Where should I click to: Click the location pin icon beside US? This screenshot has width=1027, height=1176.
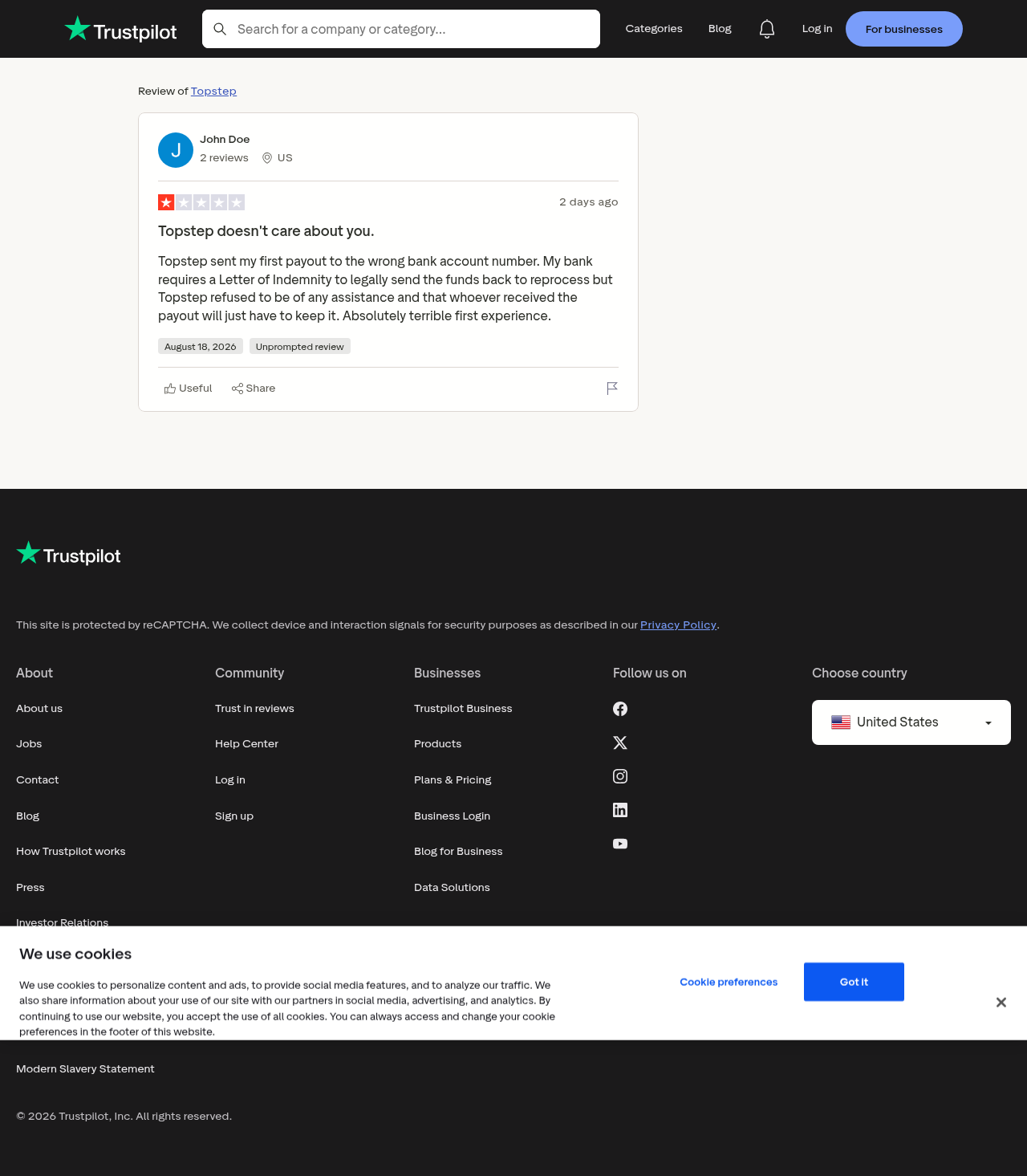(267, 158)
